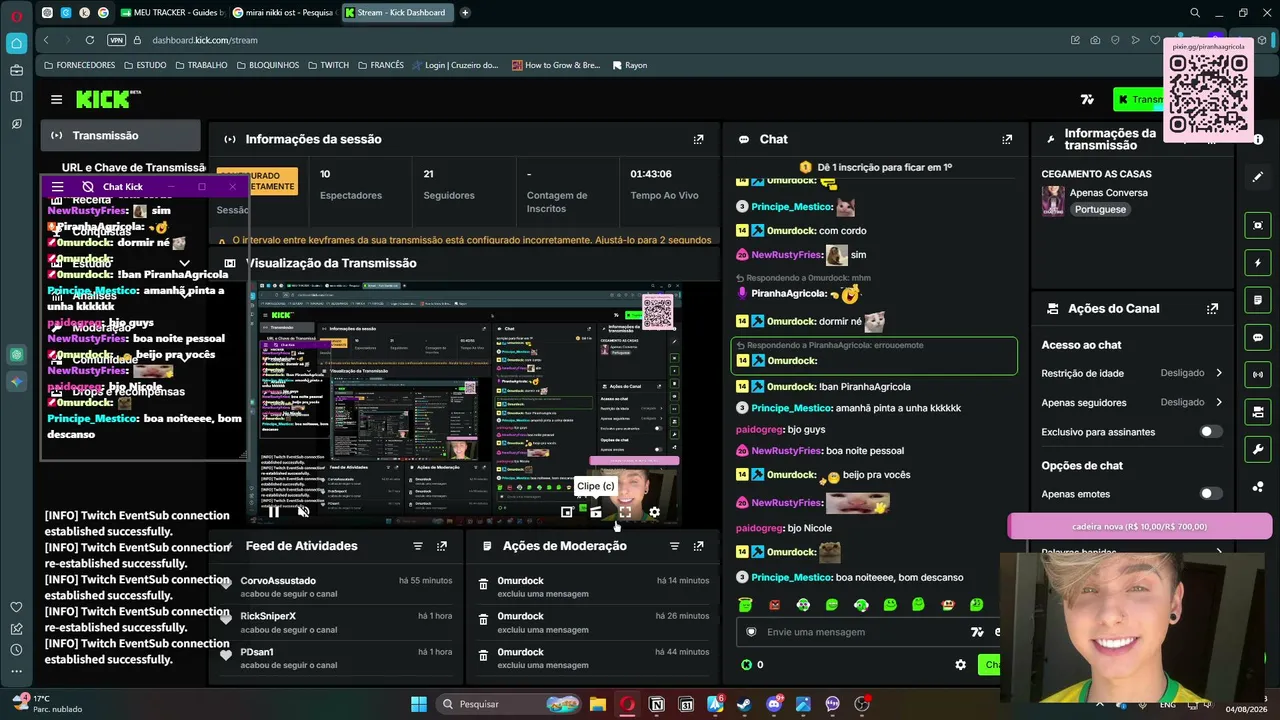Open filter options for Feed de Atividades
Image resolution: width=1280 pixels, height=720 pixels.
418,546
